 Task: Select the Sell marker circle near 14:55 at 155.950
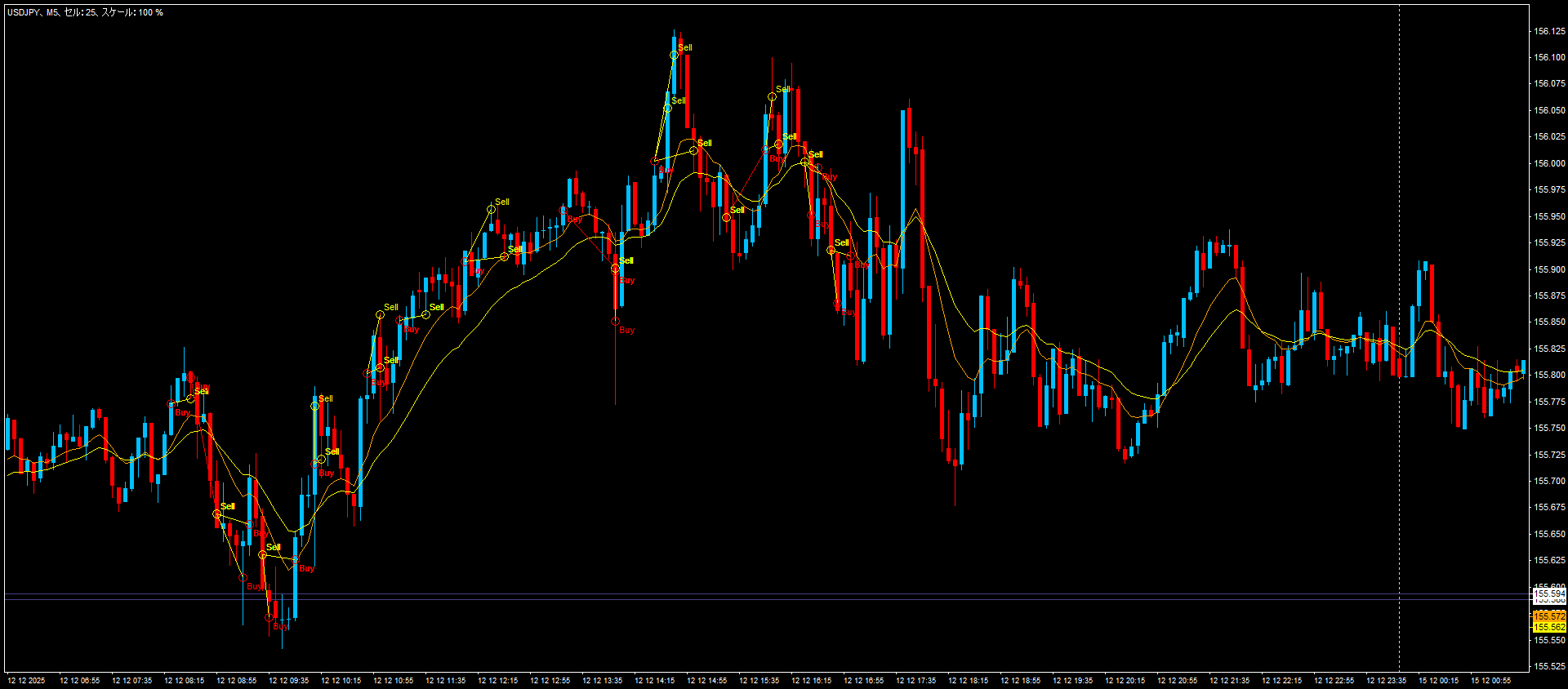click(727, 218)
